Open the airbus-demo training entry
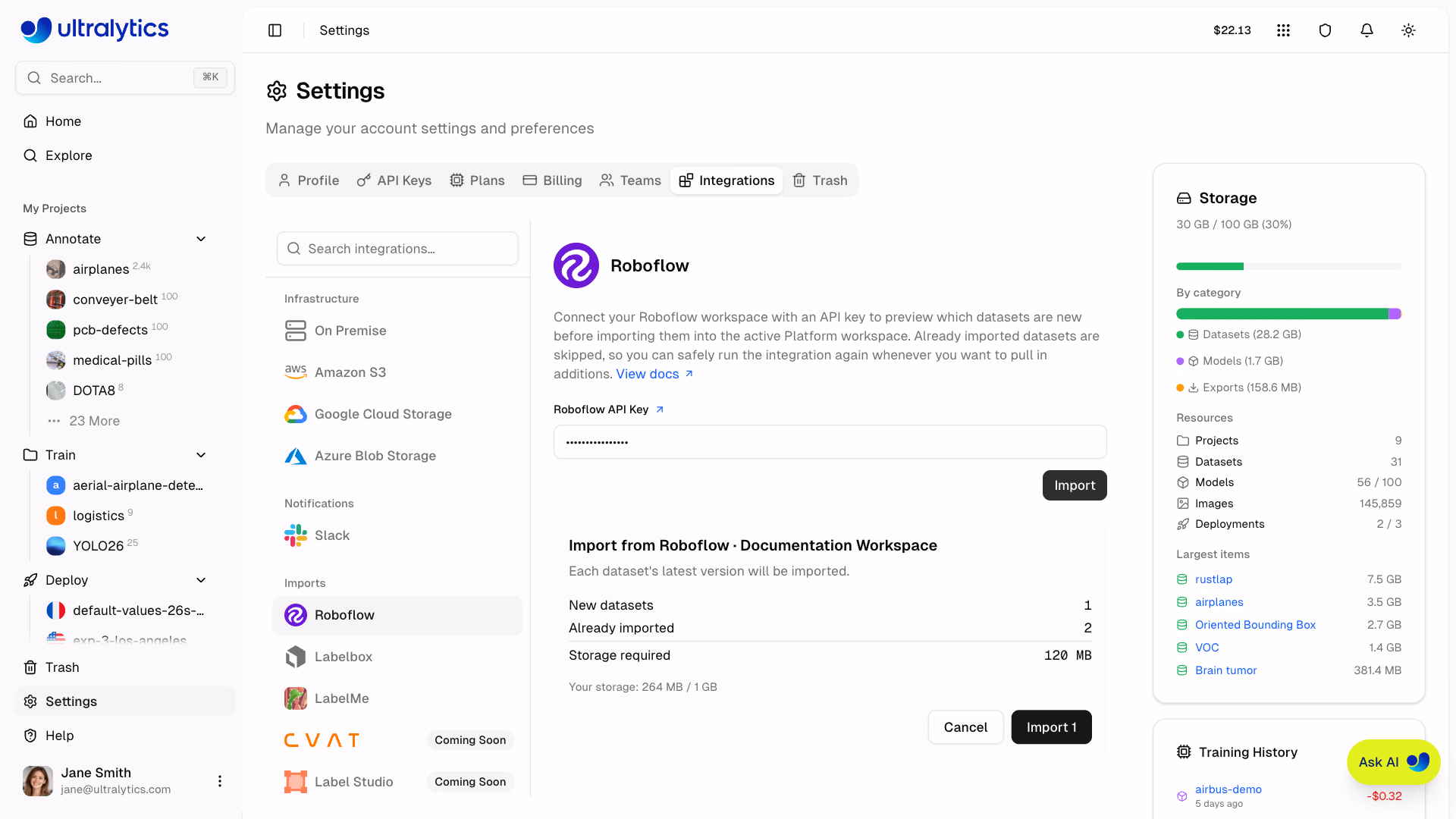 (1228, 789)
